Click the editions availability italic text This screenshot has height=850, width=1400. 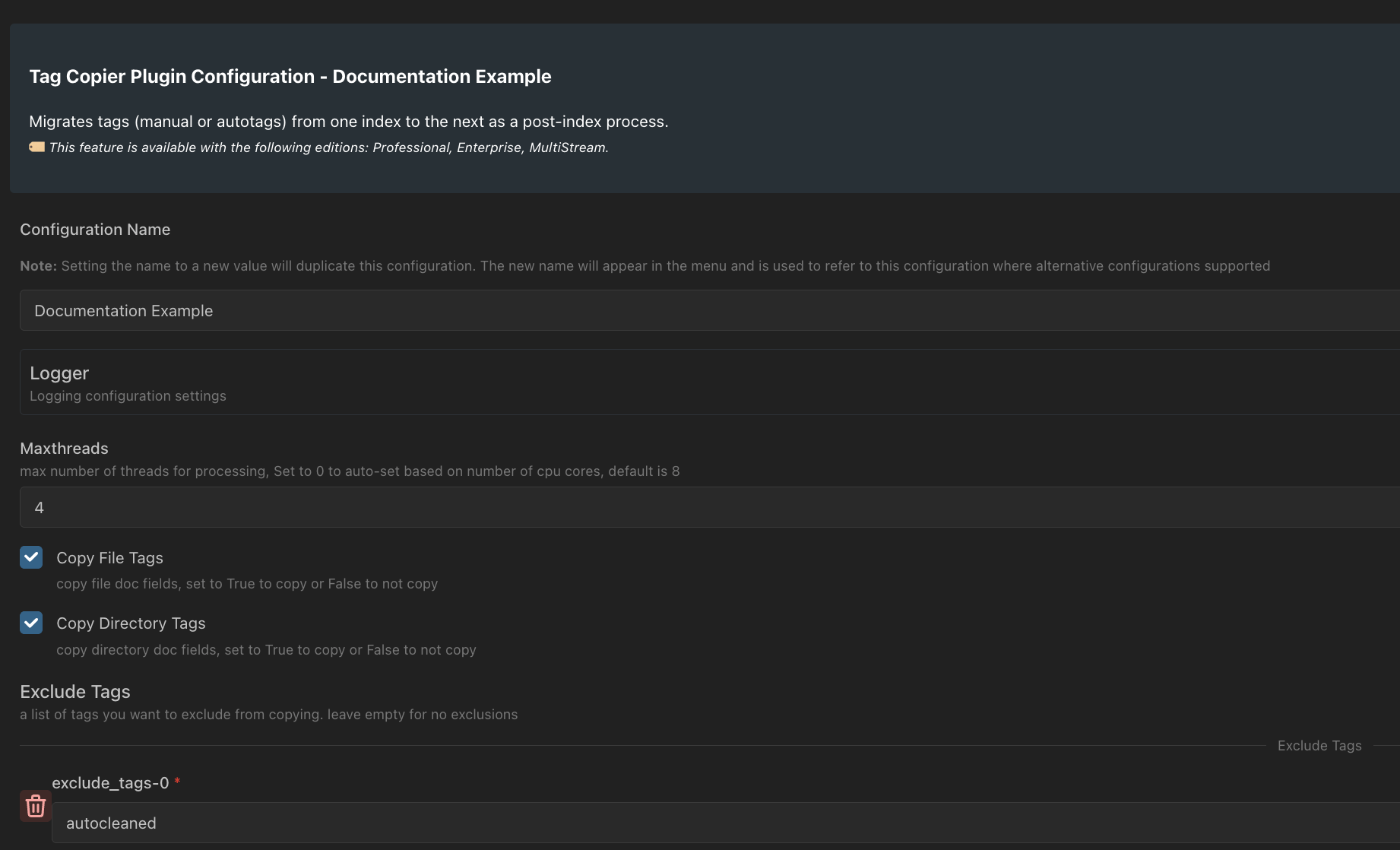[x=328, y=147]
